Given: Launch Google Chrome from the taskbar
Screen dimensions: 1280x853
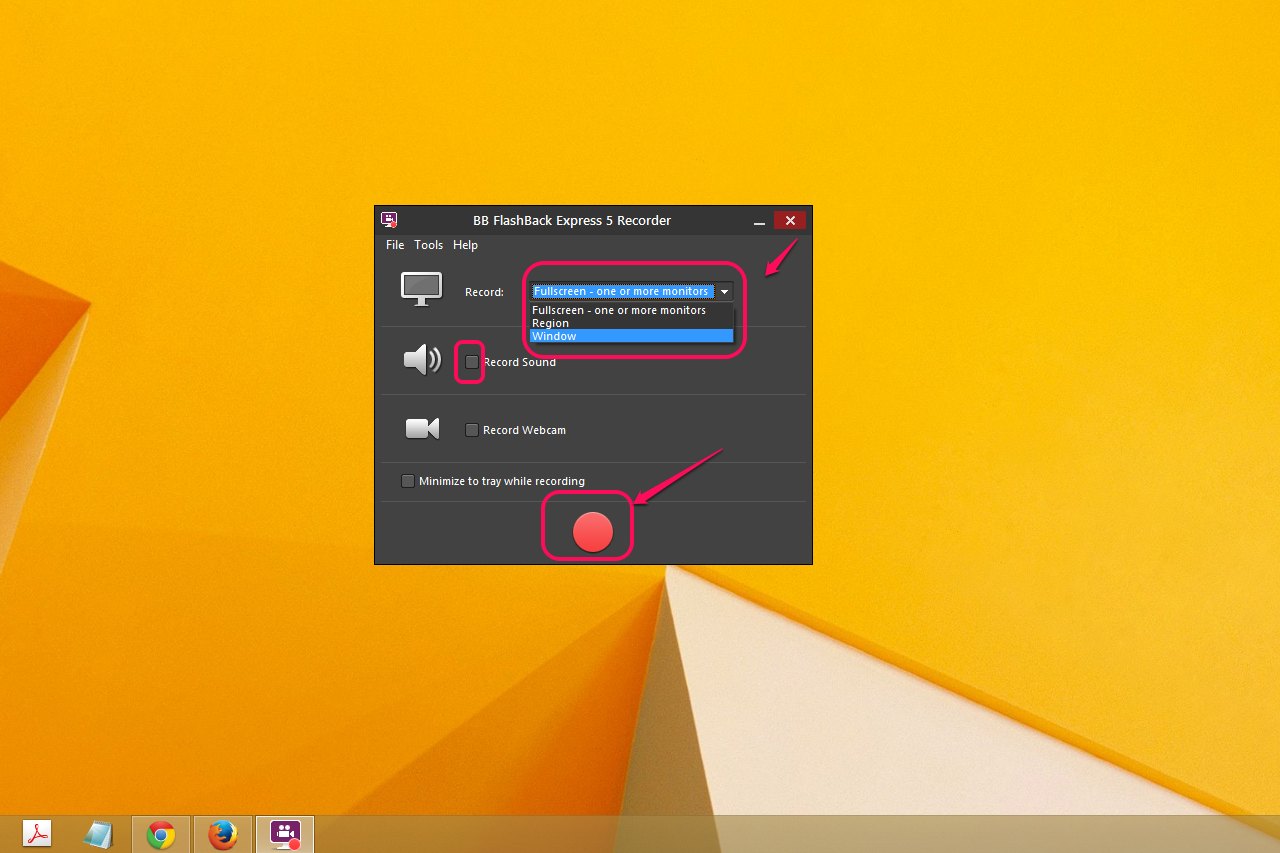Looking at the screenshot, I should coord(161,835).
